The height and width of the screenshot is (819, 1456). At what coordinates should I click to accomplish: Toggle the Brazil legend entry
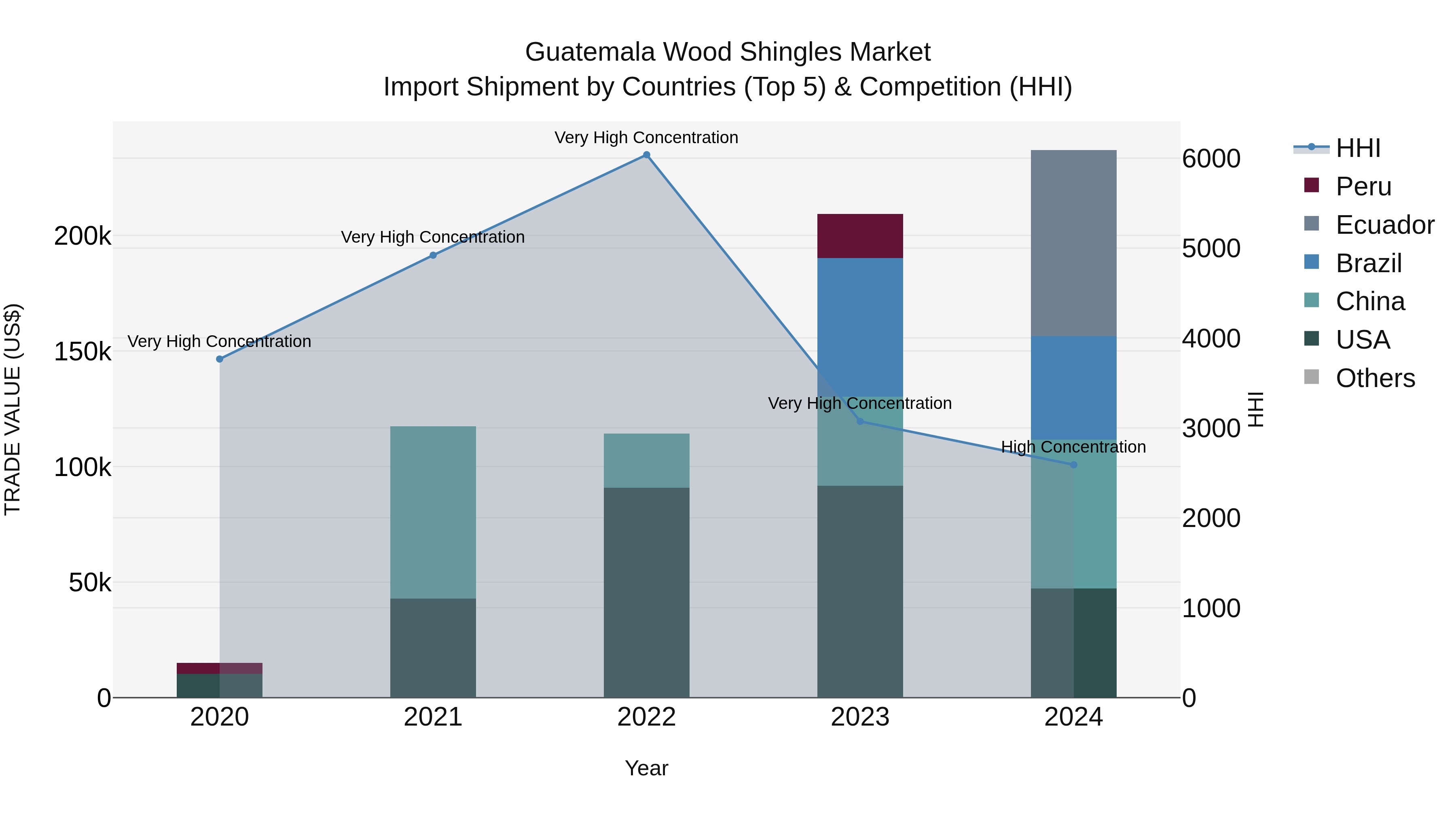pyautogui.click(x=1352, y=263)
